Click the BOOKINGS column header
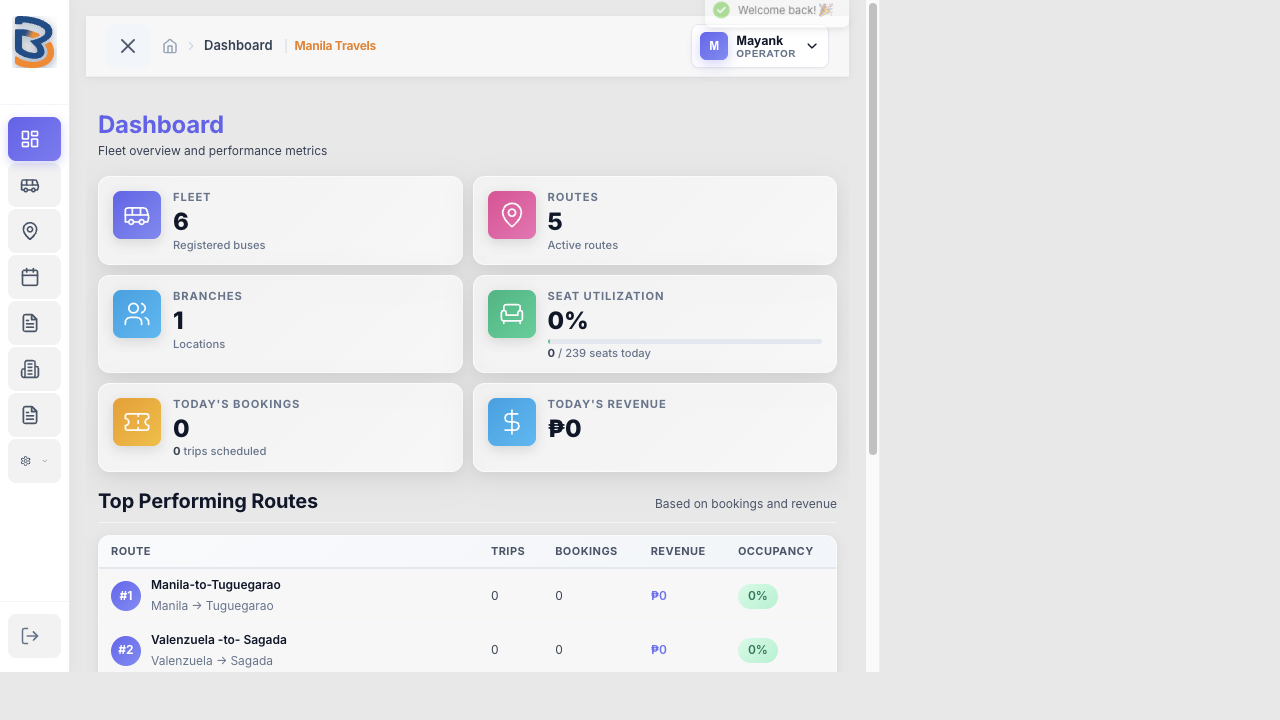This screenshot has width=1280, height=720. 586,551
